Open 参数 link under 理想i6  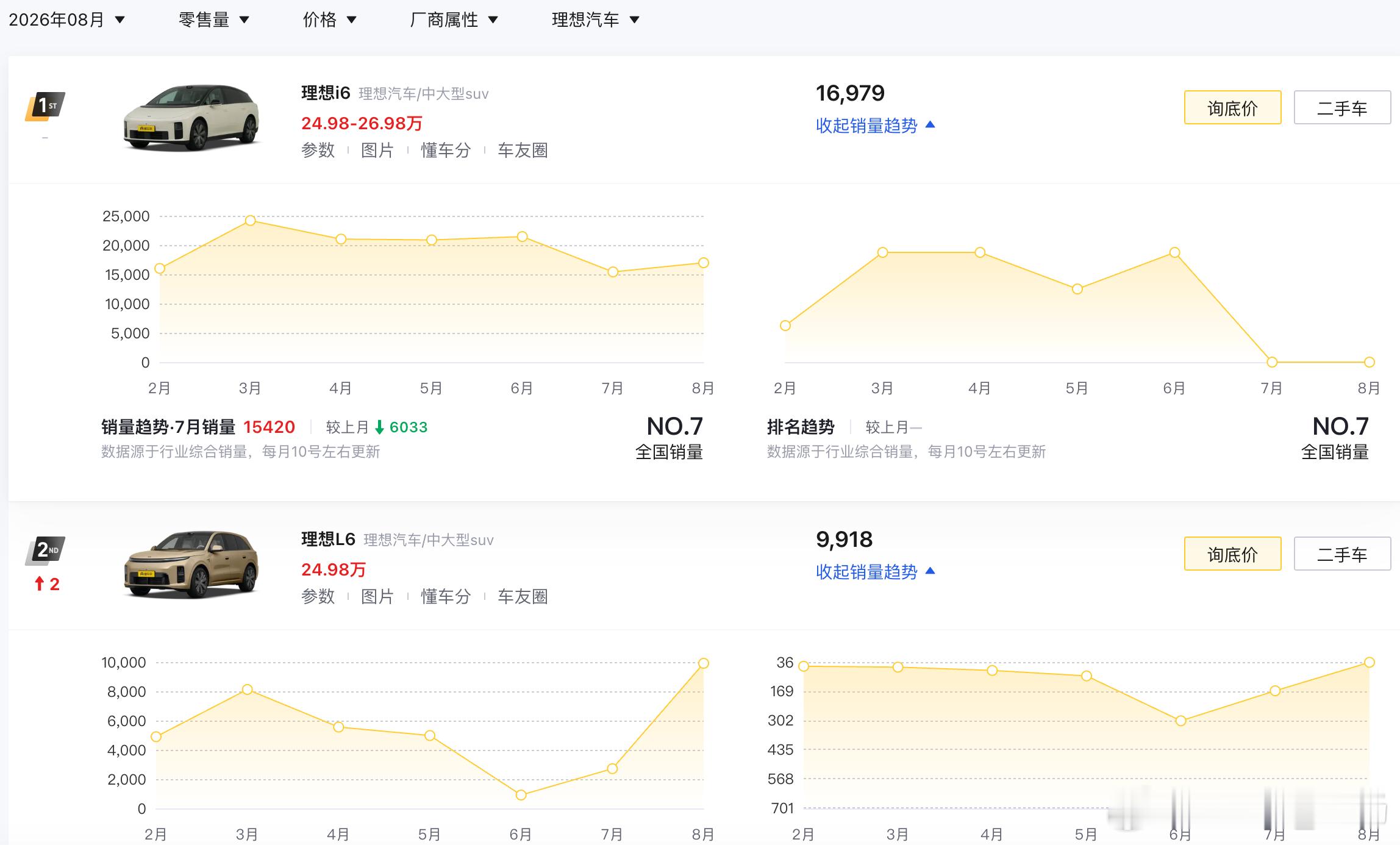[x=318, y=150]
